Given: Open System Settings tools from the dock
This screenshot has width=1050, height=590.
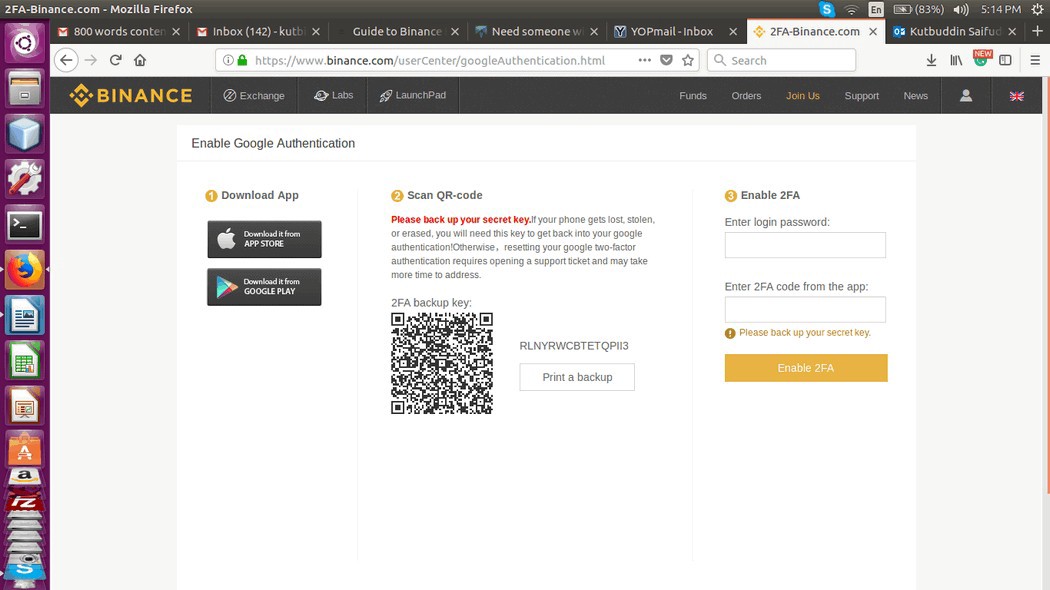Looking at the screenshot, I should coord(24,179).
